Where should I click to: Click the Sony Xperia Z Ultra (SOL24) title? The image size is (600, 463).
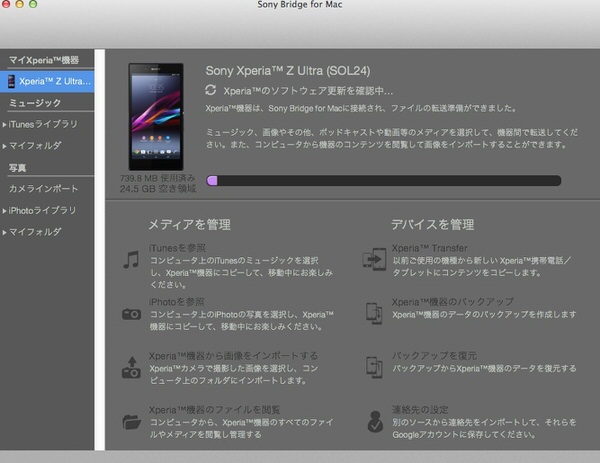tap(288, 70)
